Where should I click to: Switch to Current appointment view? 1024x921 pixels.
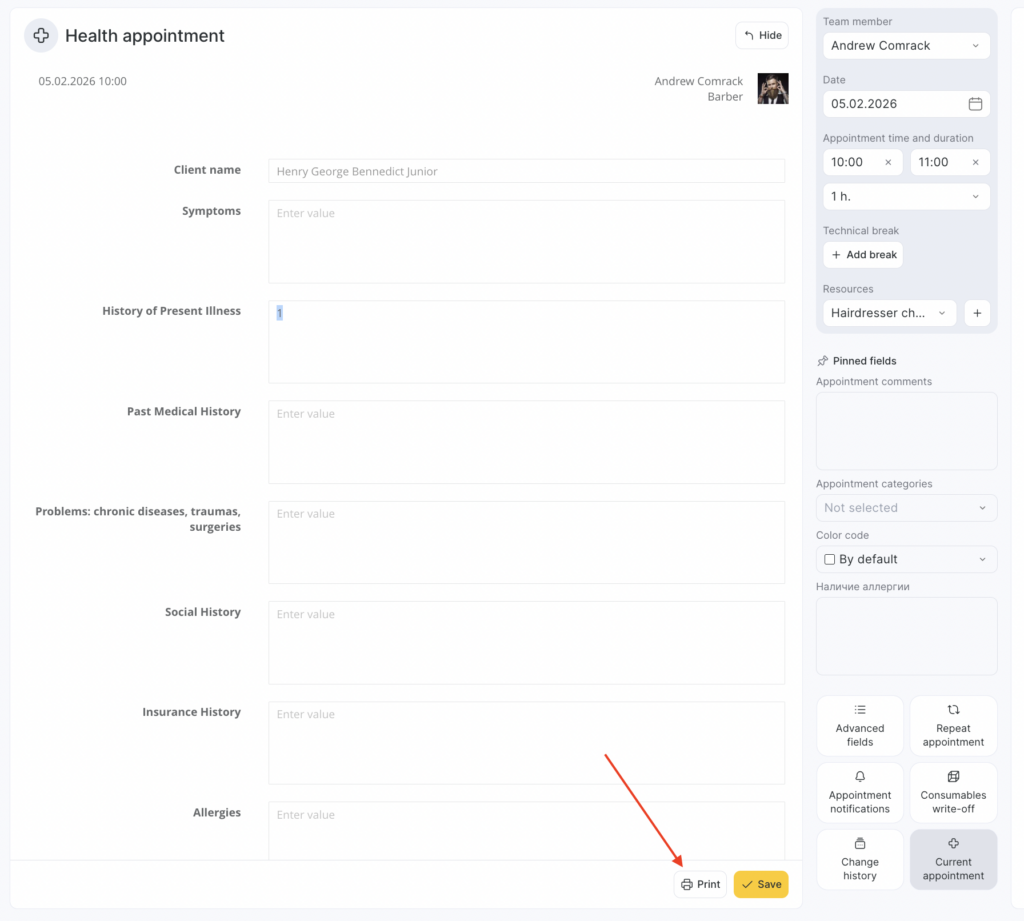[x=953, y=862]
